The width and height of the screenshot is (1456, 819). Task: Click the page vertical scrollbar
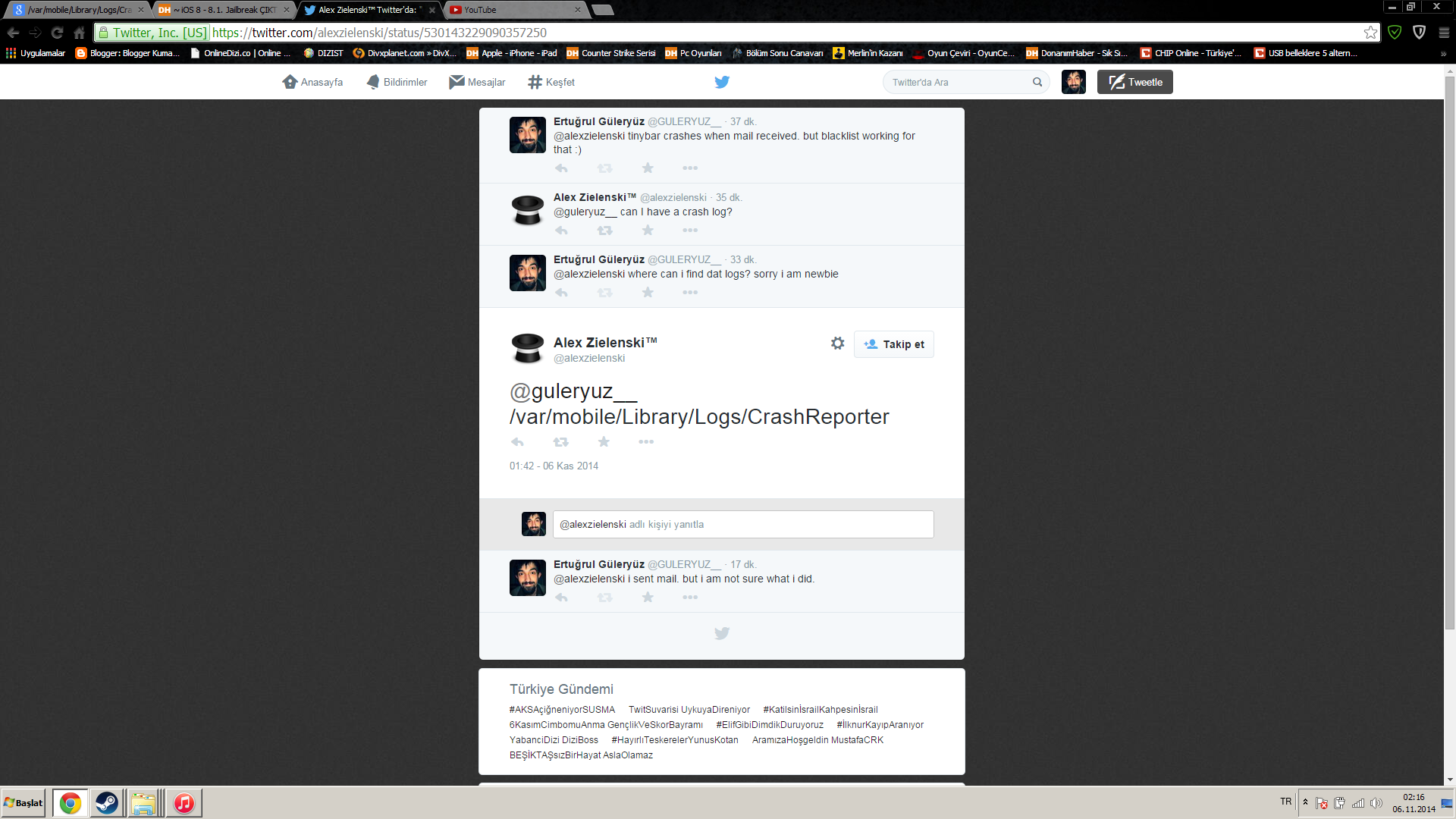point(1449,353)
